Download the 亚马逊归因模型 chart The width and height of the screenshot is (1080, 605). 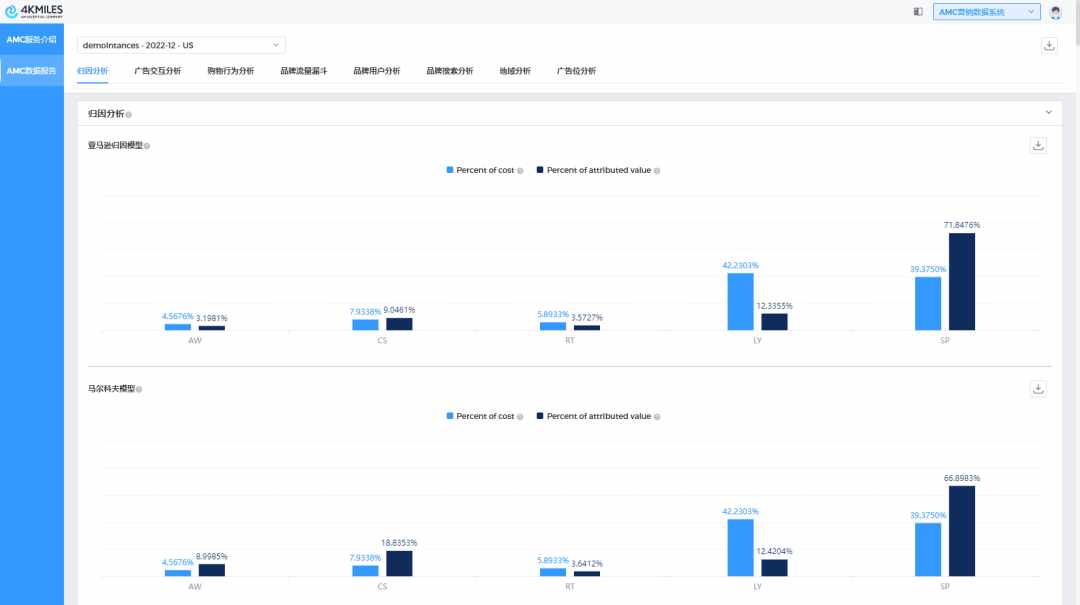pyautogui.click(x=1038, y=145)
